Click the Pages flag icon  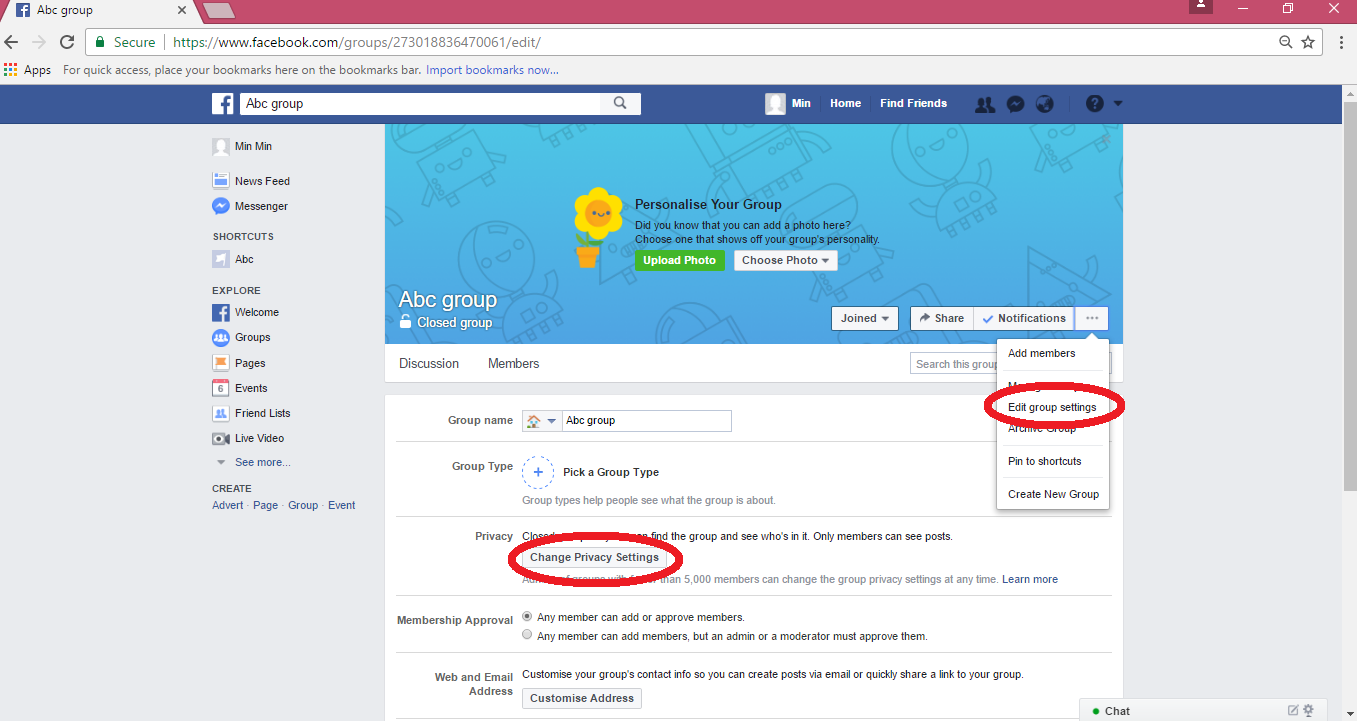pos(221,363)
